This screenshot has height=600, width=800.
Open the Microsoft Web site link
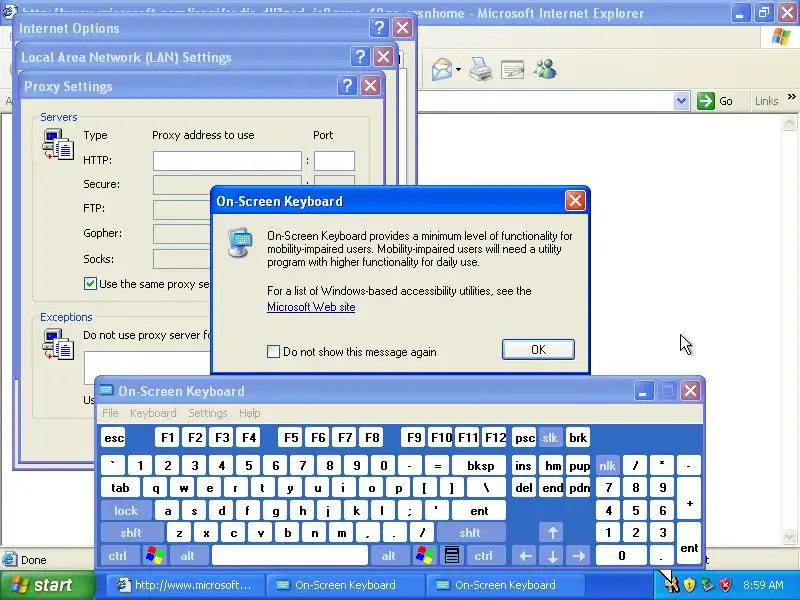[x=311, y=307]
